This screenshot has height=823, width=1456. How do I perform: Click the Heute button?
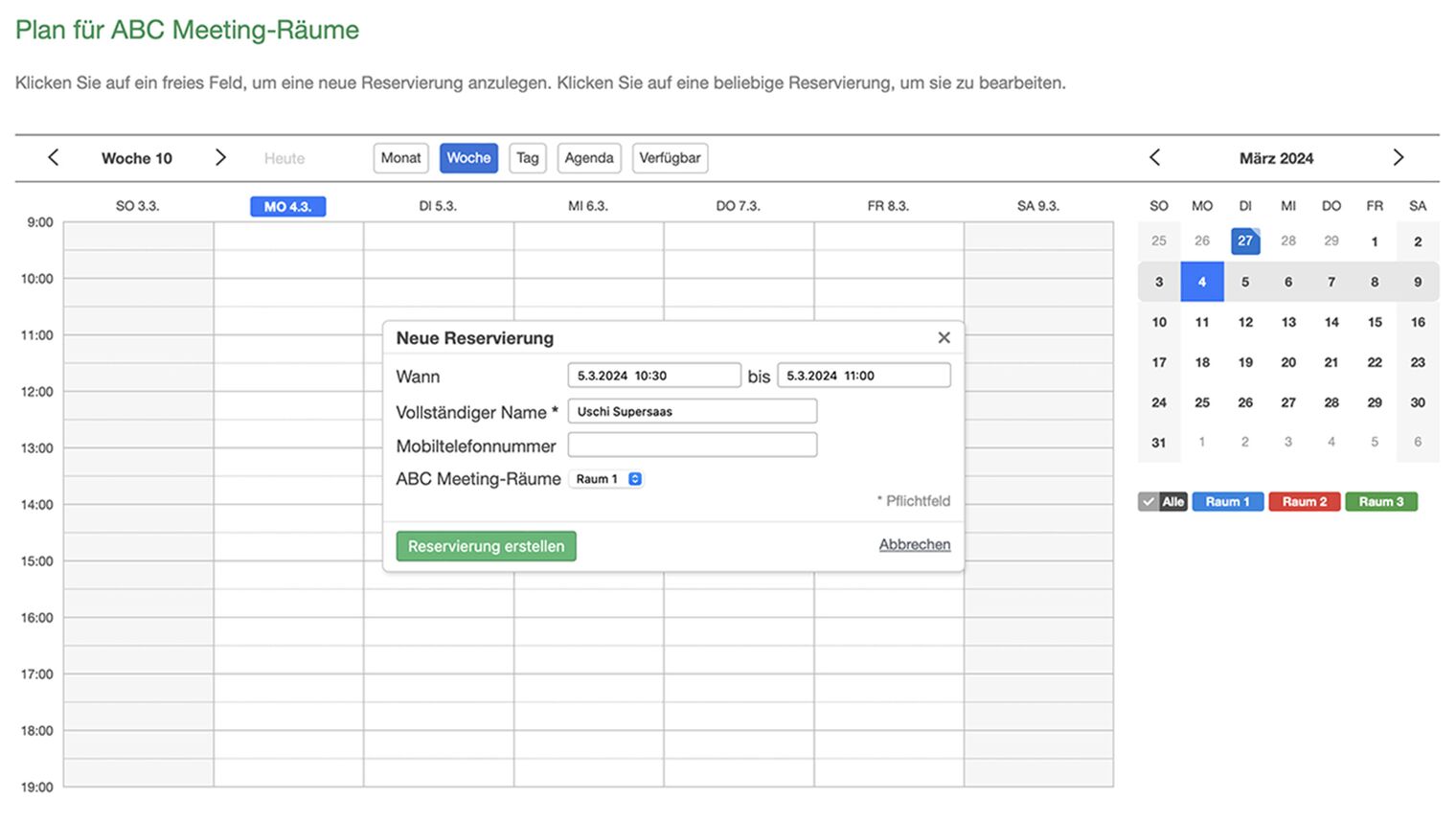pos(284,158)
